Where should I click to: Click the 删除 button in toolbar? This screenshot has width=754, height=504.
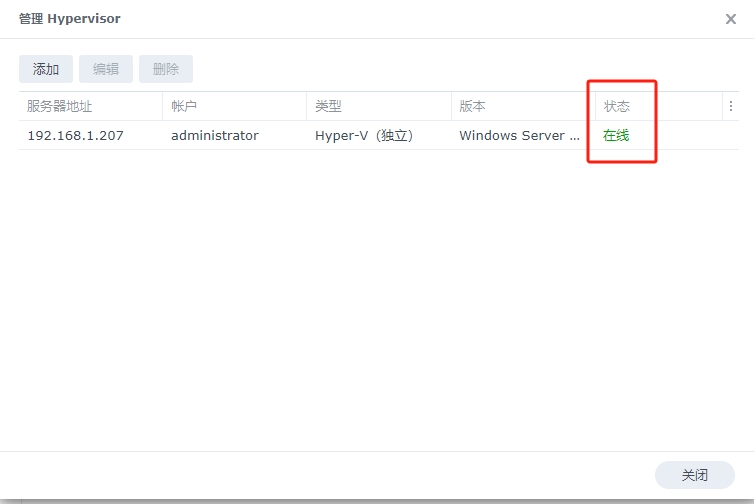click(166, 69)
